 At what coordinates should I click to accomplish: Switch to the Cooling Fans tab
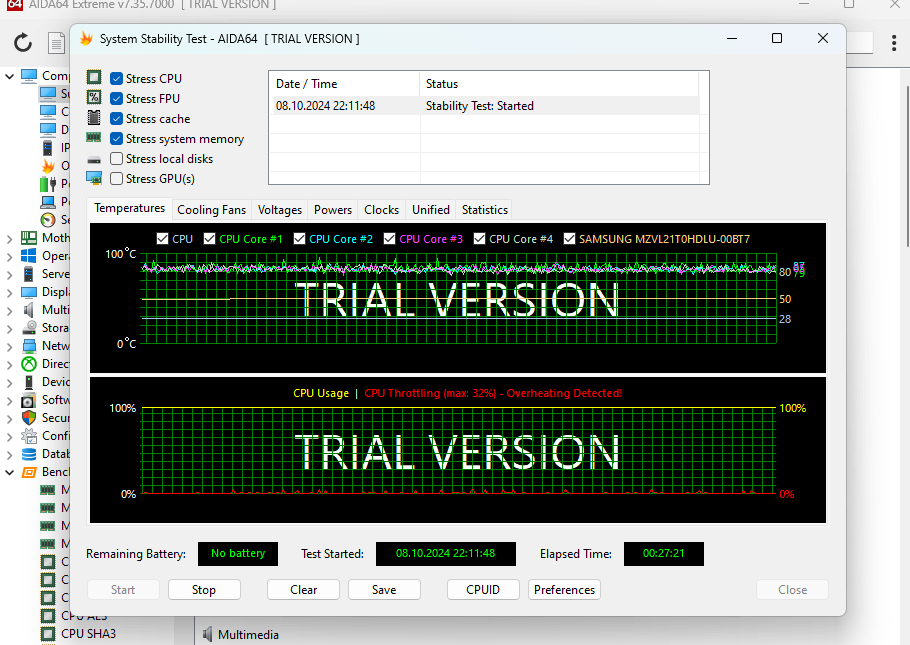pos(211,210)
